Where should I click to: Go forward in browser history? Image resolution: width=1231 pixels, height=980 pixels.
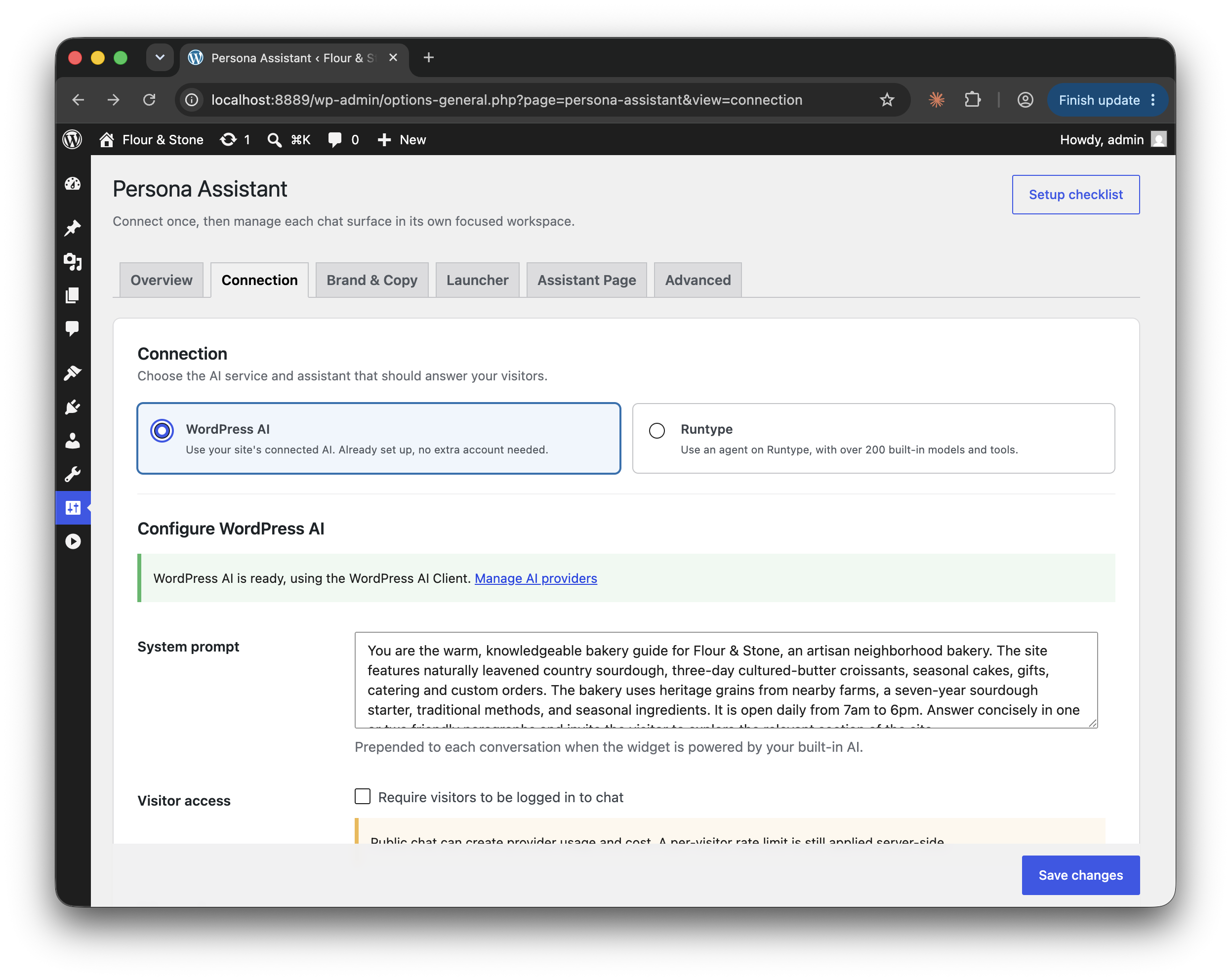pyautogui.click(x=114, y=100)
